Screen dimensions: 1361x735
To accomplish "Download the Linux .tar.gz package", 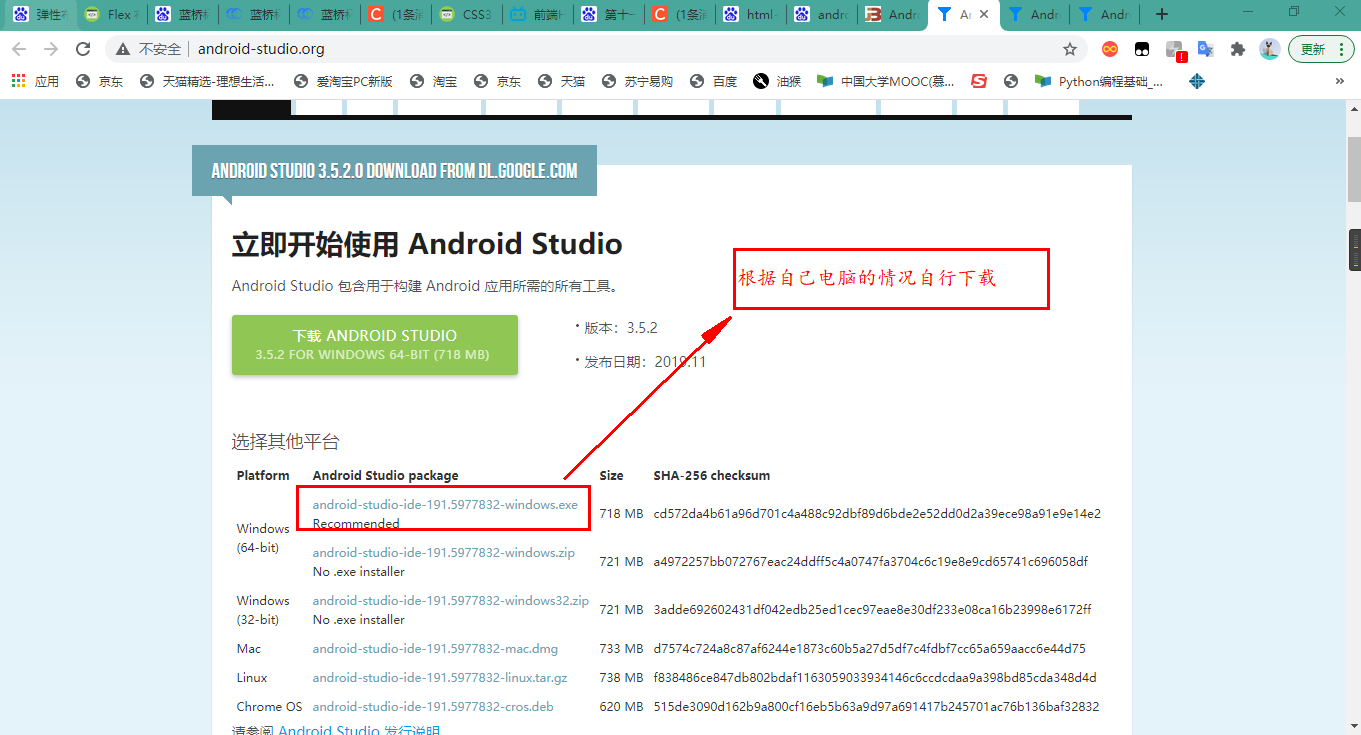I will tap(440, 678).
